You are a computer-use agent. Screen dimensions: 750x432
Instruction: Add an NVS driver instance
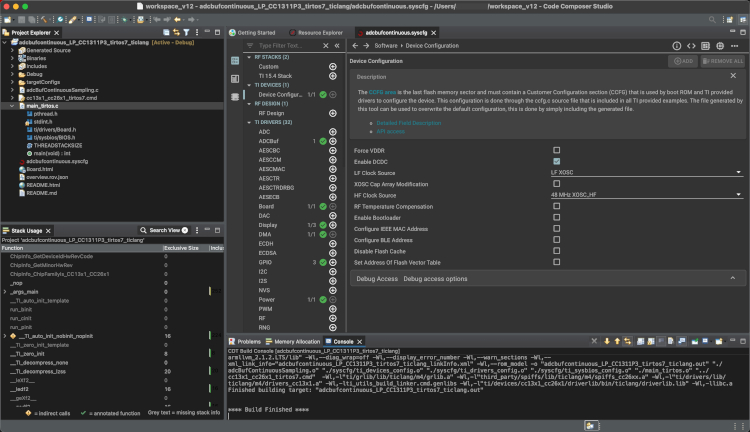point(332,290)
